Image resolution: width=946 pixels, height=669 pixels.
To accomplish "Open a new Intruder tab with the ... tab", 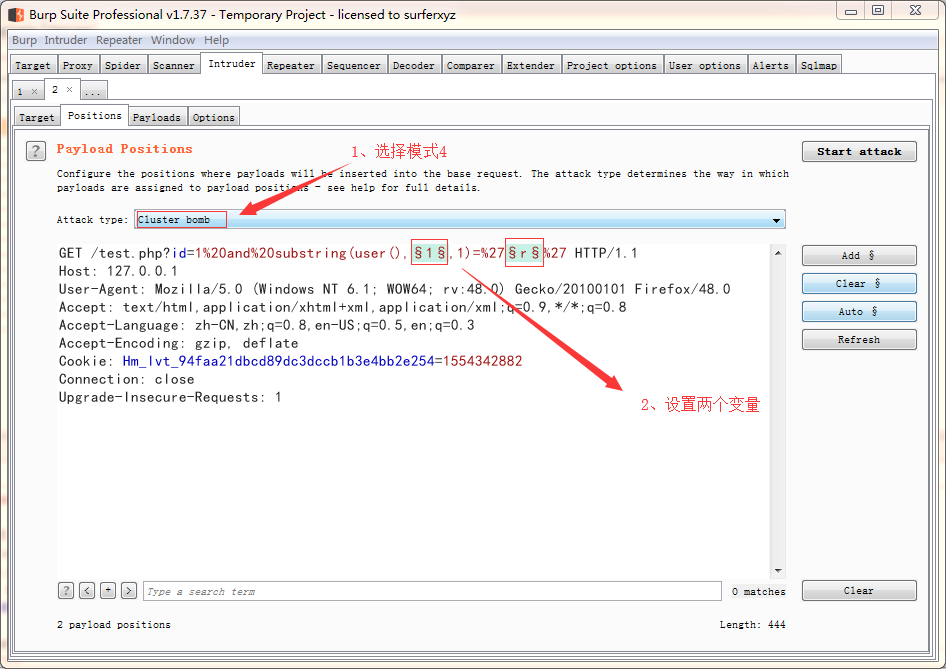I will click(93, 92).
